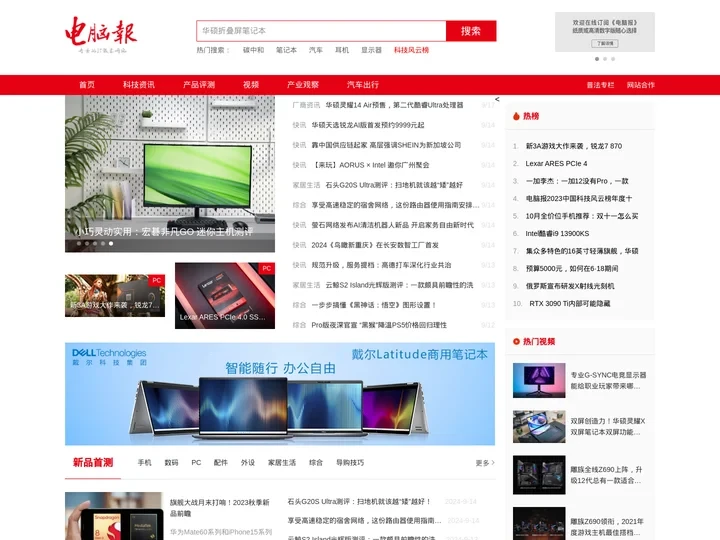Select third dot of main slideshow
This screenshot has width=720, height=540.
(x=95, y=243)
